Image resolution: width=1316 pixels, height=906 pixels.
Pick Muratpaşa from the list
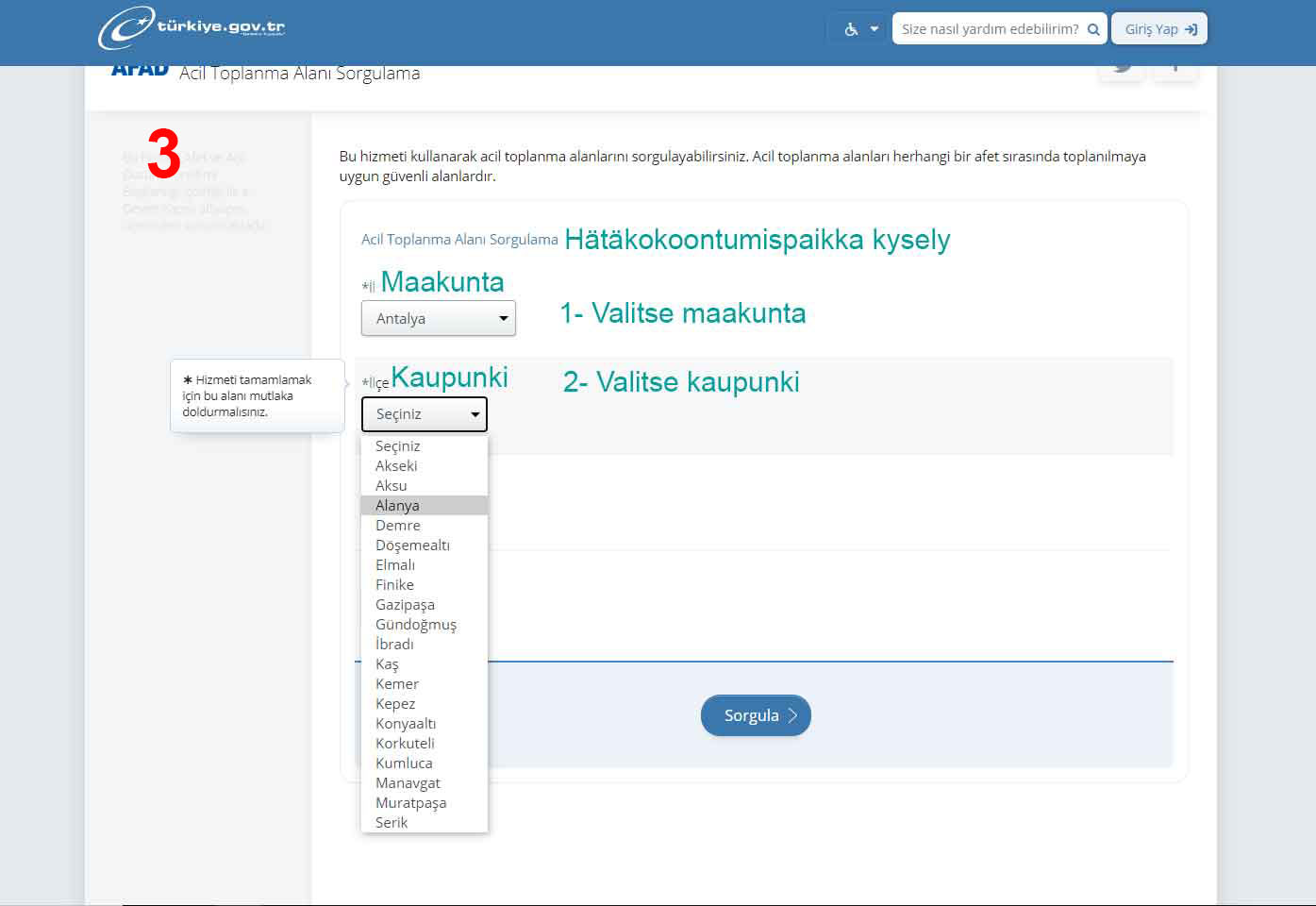pos(410,803)
